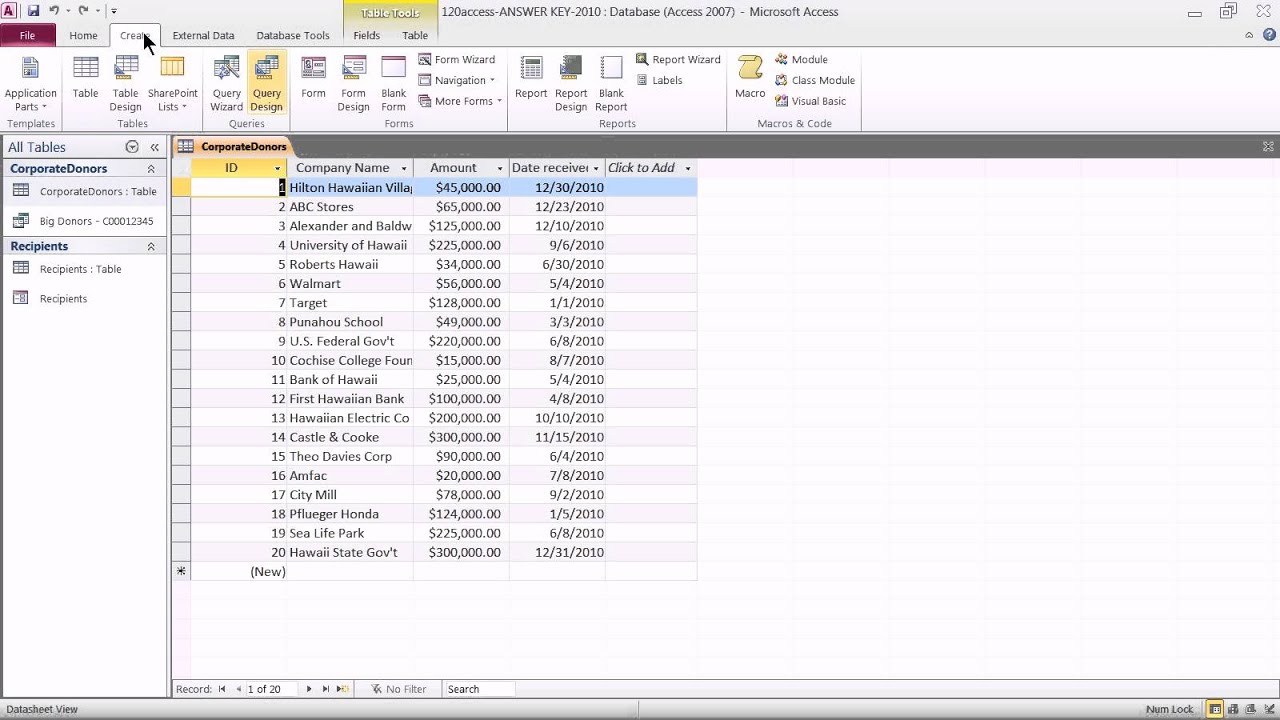
Task: Open the File tab
Action: pos(27,35)
